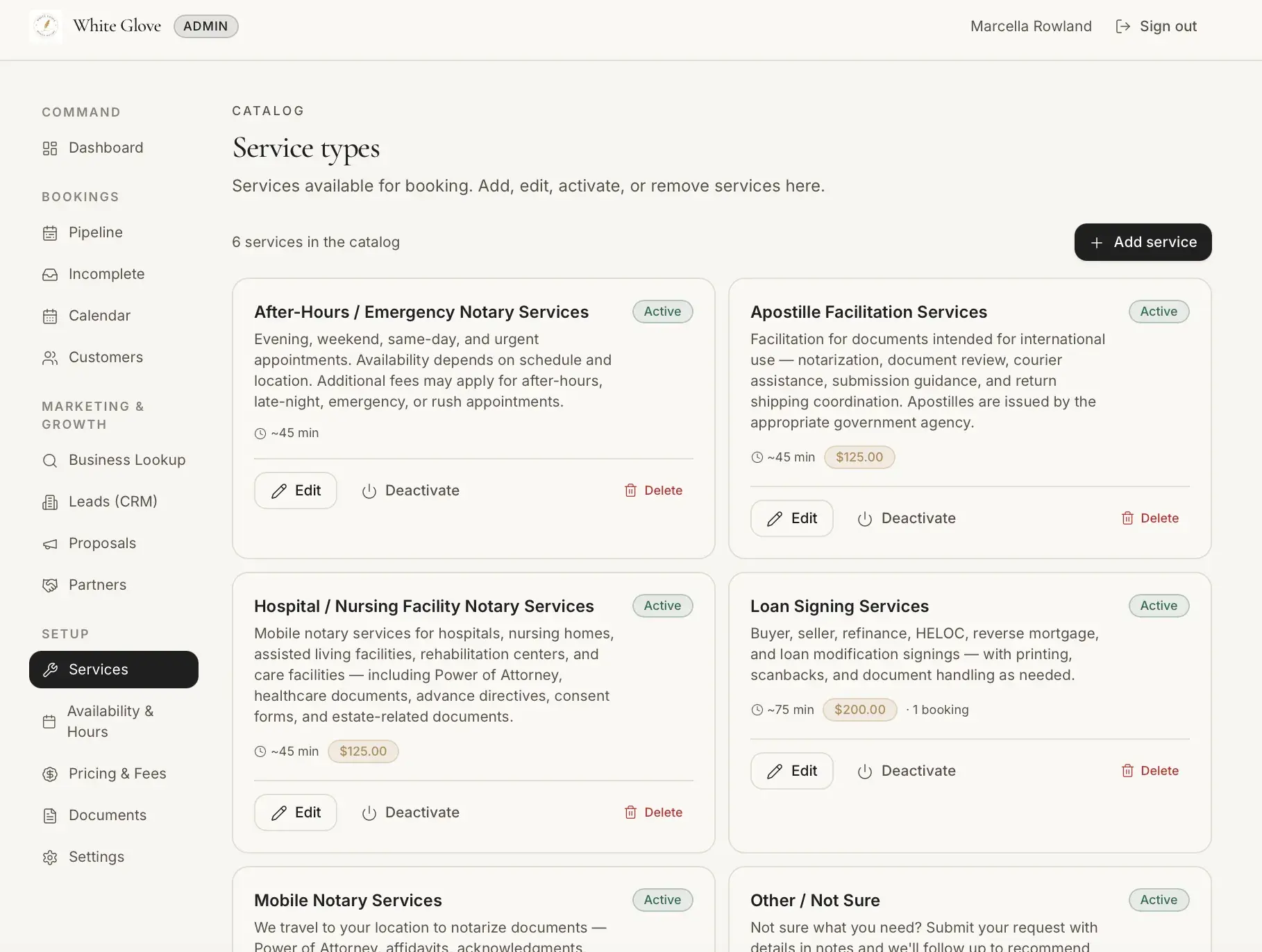This screenshot has height=952, width=1262.
Task: Click the Settings gear icon
Action: coord(50,858)
